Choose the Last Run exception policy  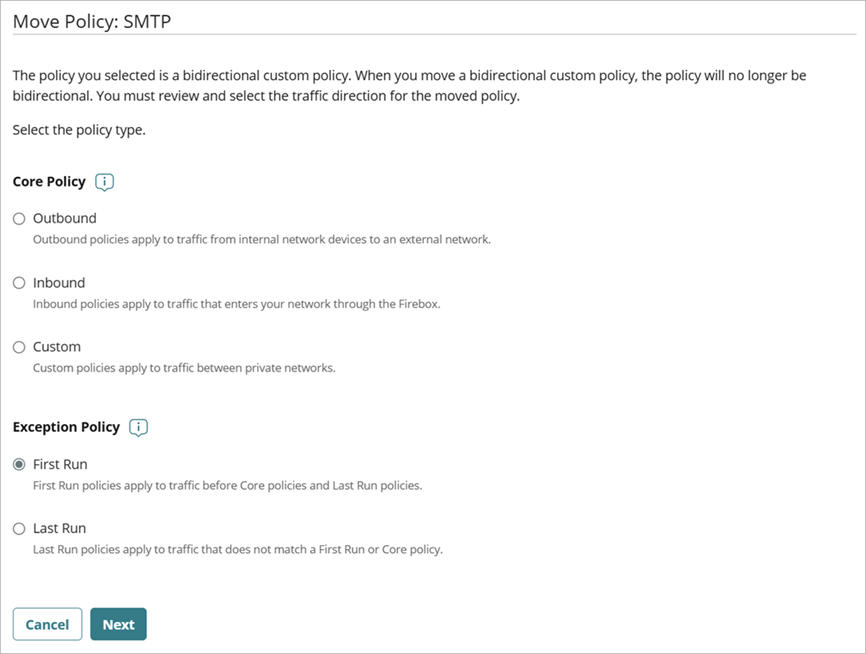(18, 528)
